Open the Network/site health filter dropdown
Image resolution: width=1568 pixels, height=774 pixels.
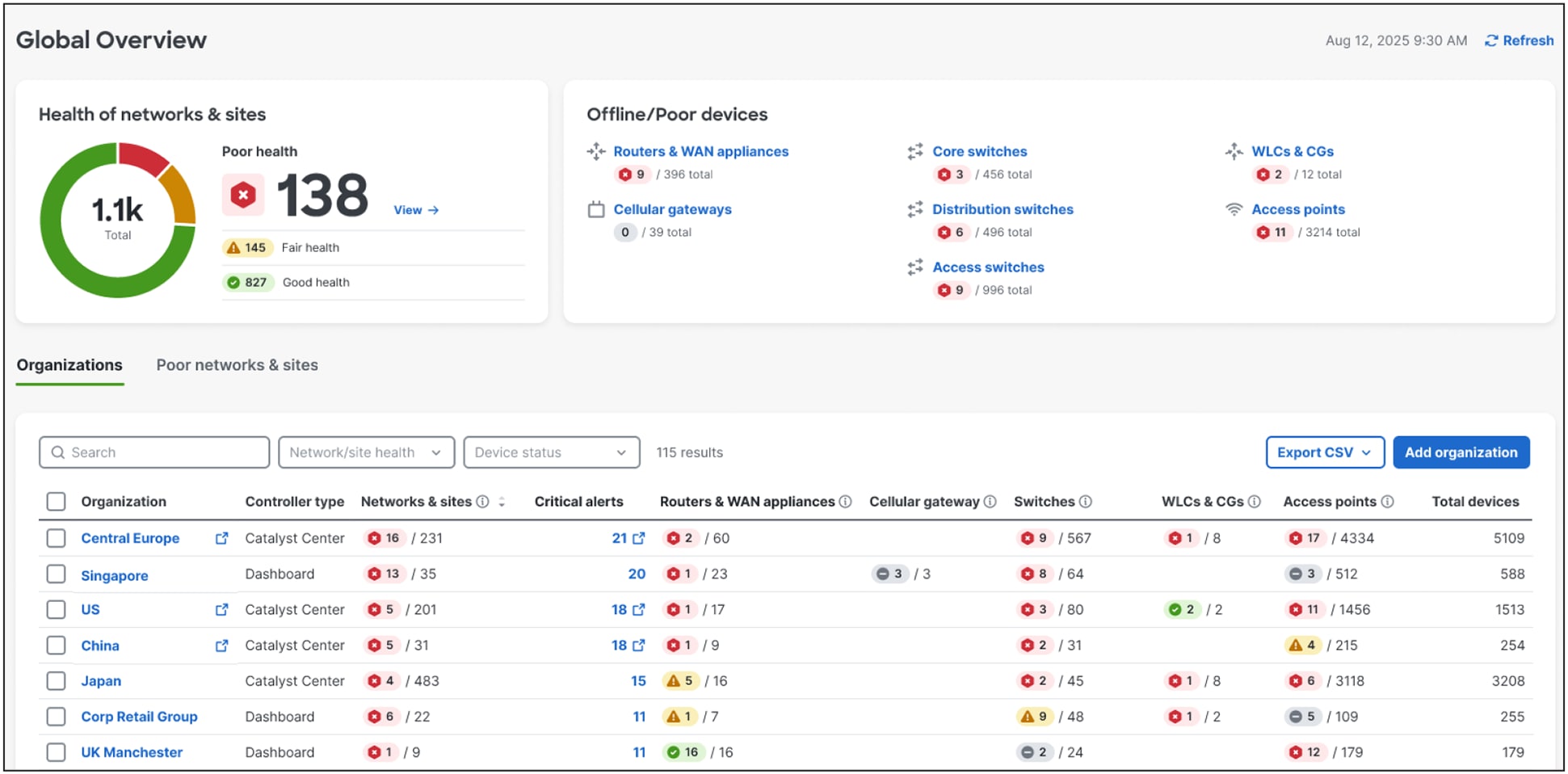click(x=366, y=452)
